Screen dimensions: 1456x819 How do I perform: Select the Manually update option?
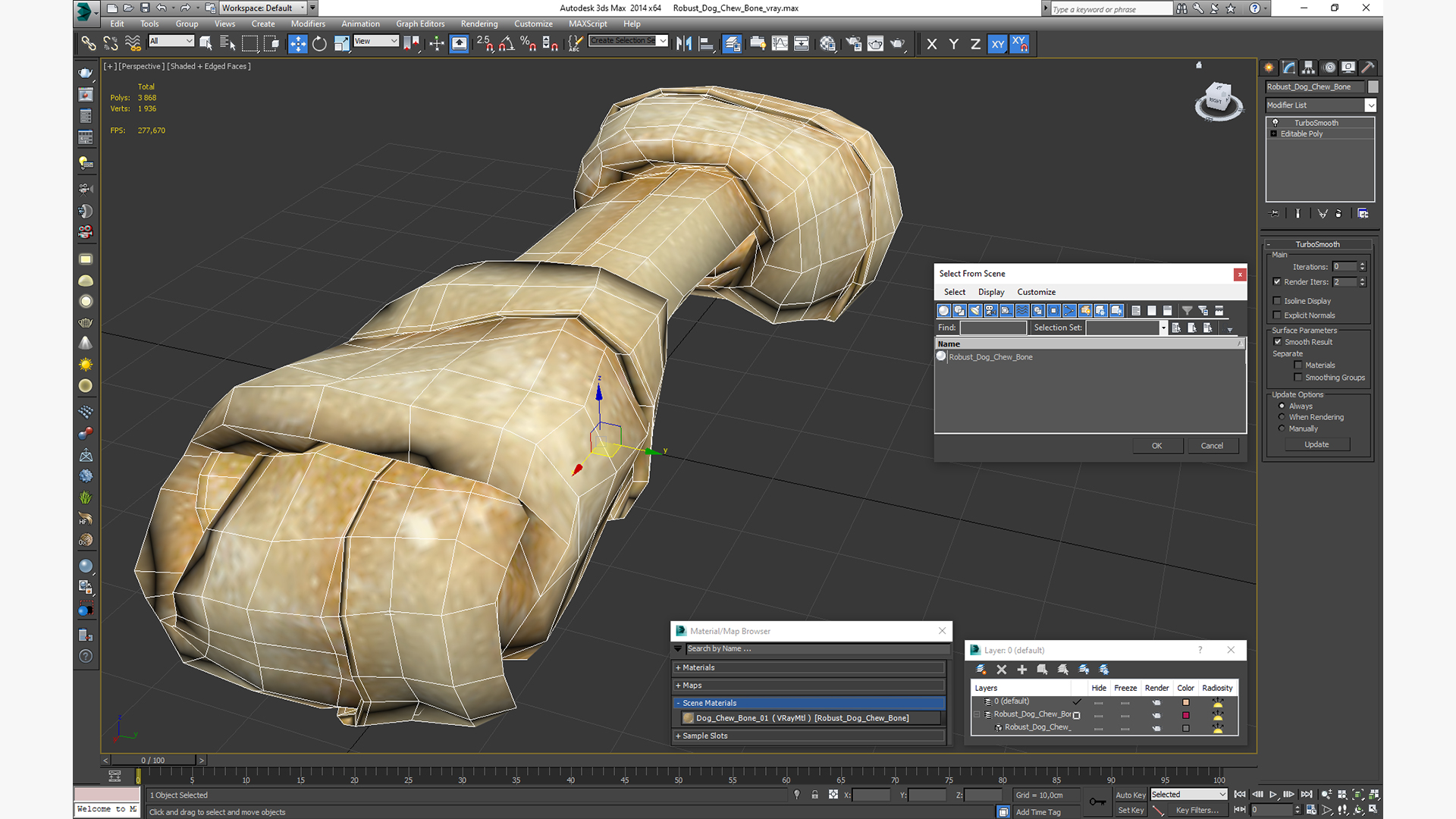click(x=1282, y=428)
